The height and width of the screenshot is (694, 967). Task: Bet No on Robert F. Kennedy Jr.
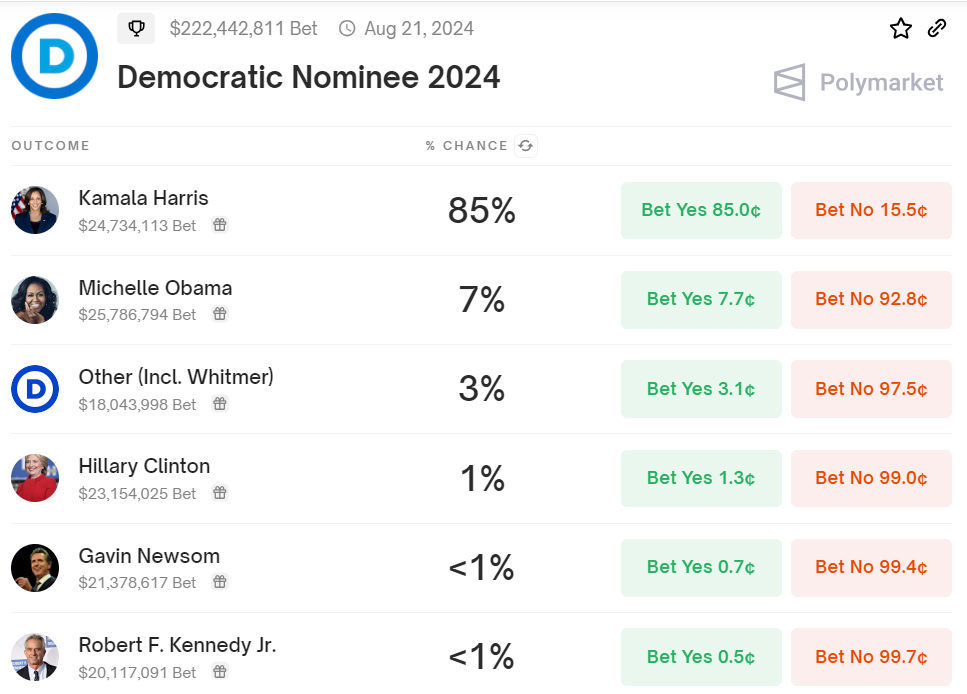(871, 657)
